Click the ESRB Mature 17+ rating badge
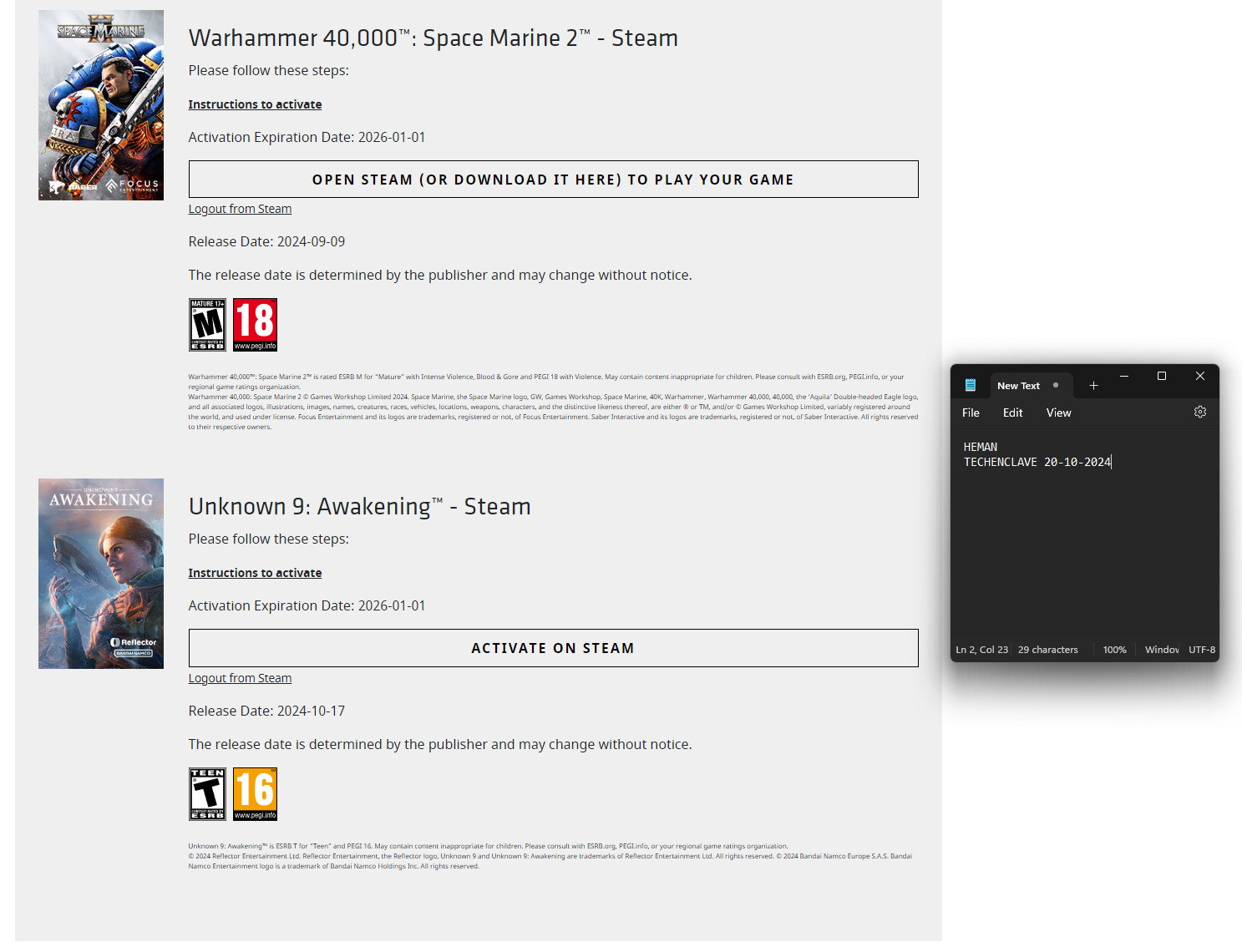 (207, 325)
